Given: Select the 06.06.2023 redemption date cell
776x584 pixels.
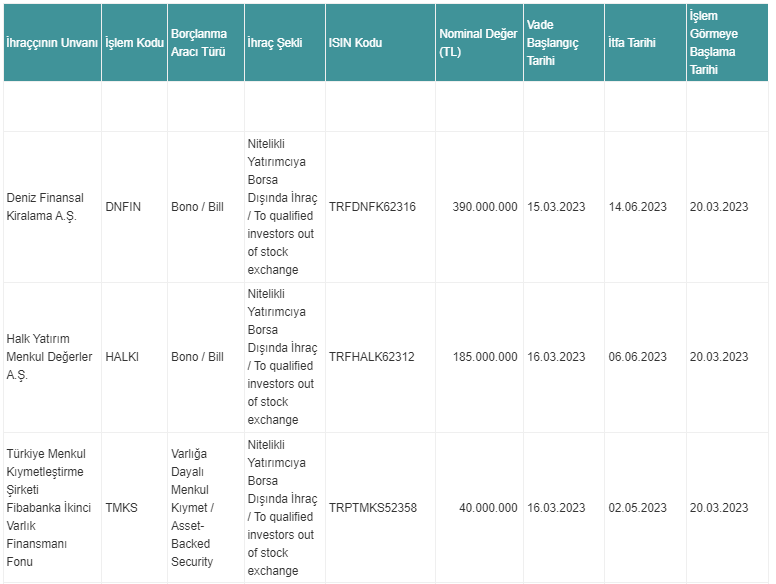Looking at the screenshot, I should click(637, 357).
